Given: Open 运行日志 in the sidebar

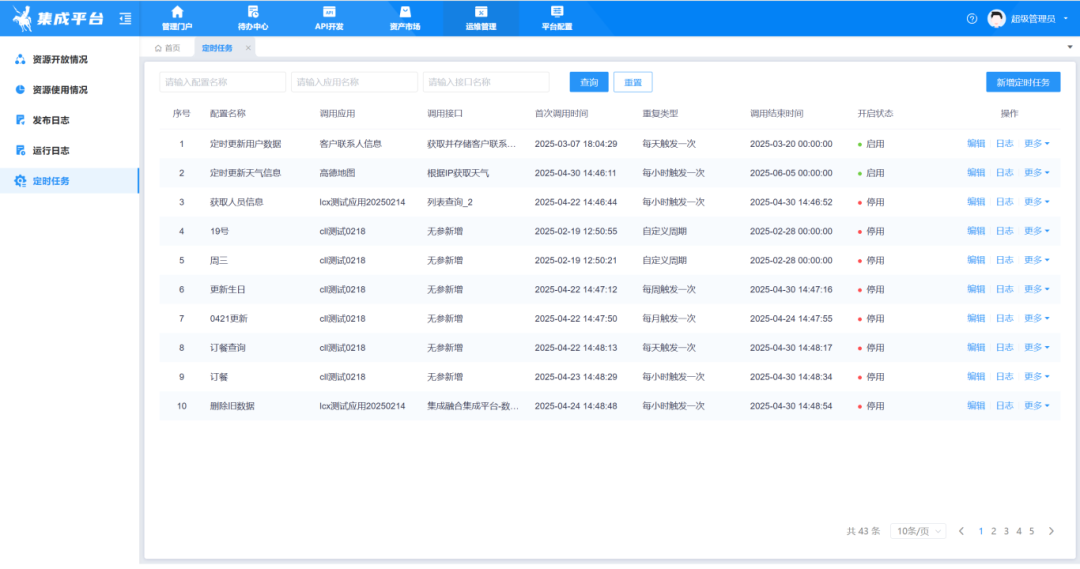Looking at the screenshot, I should tap(50, 151).
